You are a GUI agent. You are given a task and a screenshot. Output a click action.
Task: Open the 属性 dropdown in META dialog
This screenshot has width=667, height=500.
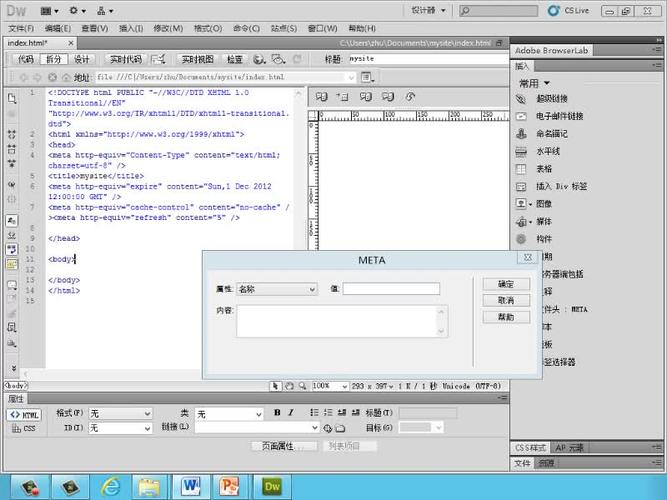(x=277, y=289)
